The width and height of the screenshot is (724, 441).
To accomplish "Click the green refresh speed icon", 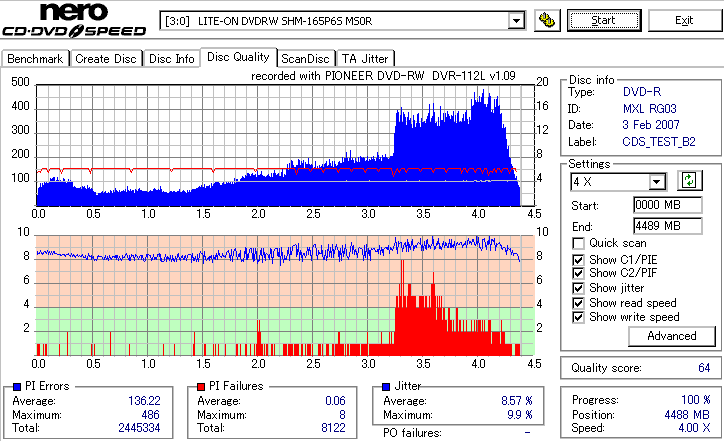I will pos(689,181).
